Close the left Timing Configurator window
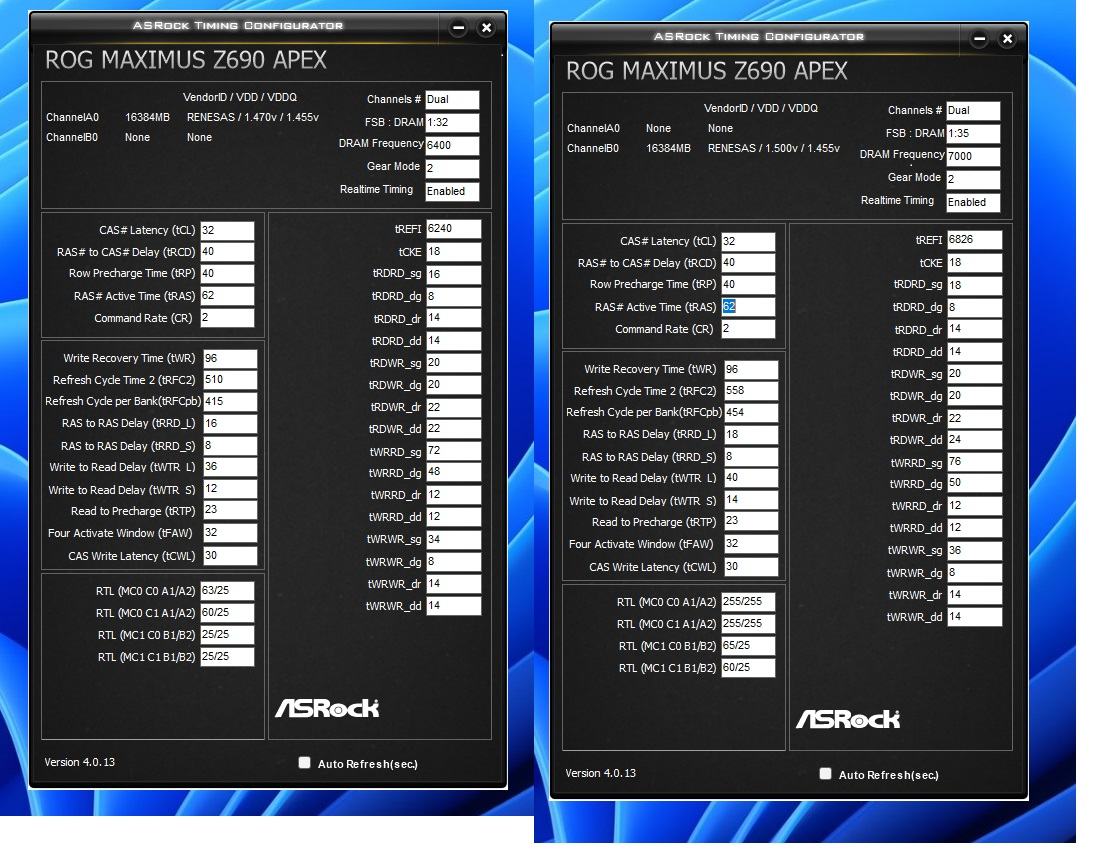 pos(486,28)
